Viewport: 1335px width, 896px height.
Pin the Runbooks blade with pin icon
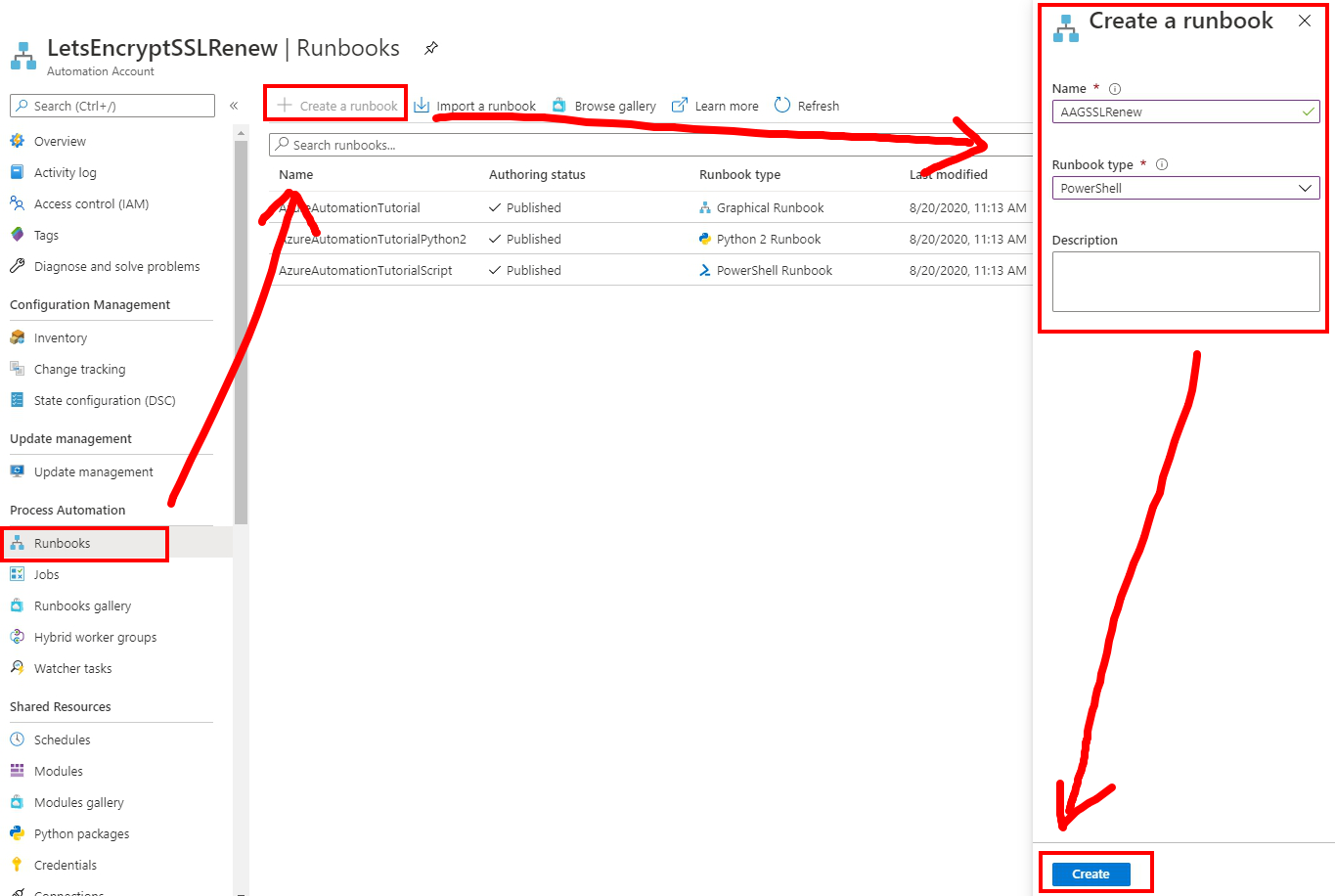[x=430, y=48]
